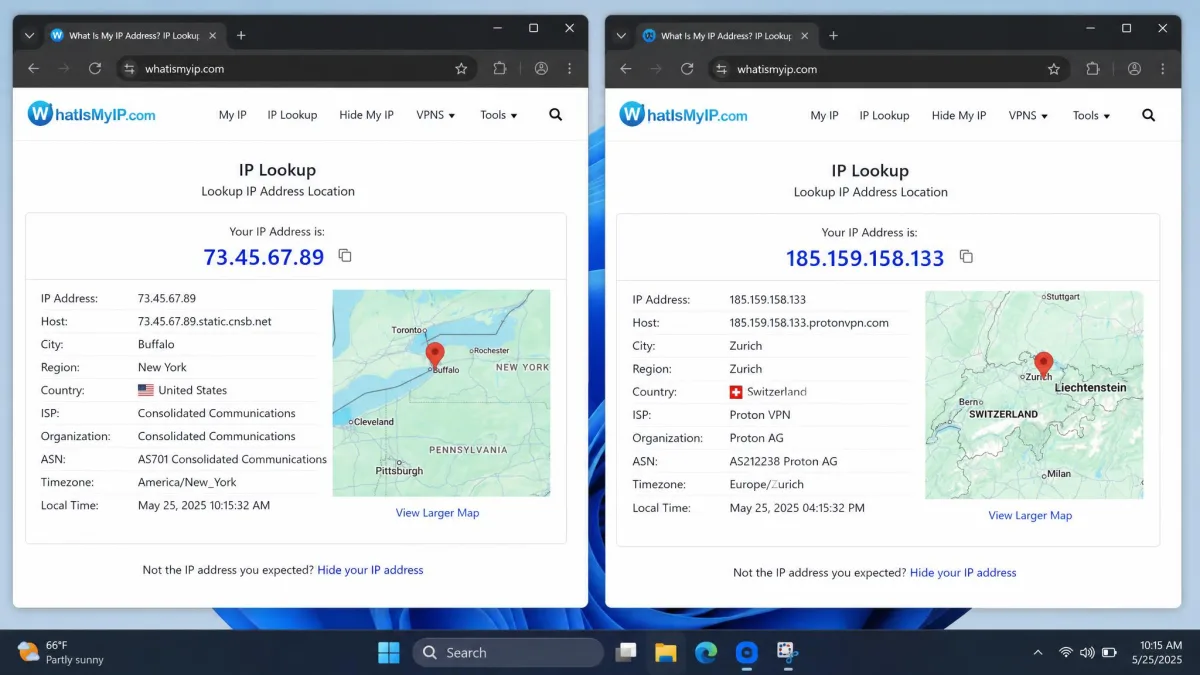Open profile icon in left browser window

(x=541, y=69)
